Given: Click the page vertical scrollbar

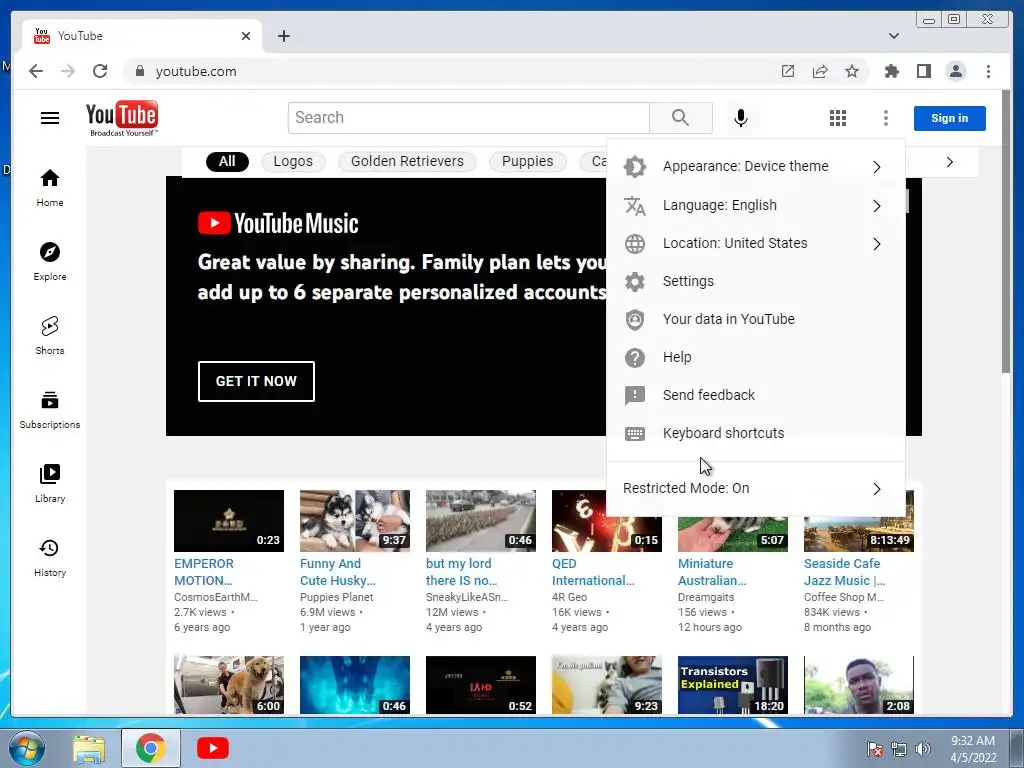Looking at the screenshot, I should pos(1006,232).
